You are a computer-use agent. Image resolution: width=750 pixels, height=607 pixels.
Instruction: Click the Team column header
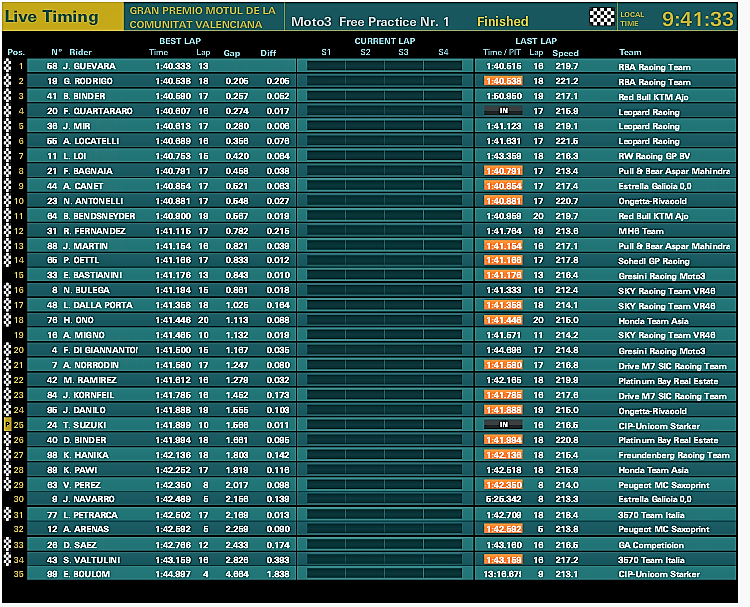coord(630,52)
